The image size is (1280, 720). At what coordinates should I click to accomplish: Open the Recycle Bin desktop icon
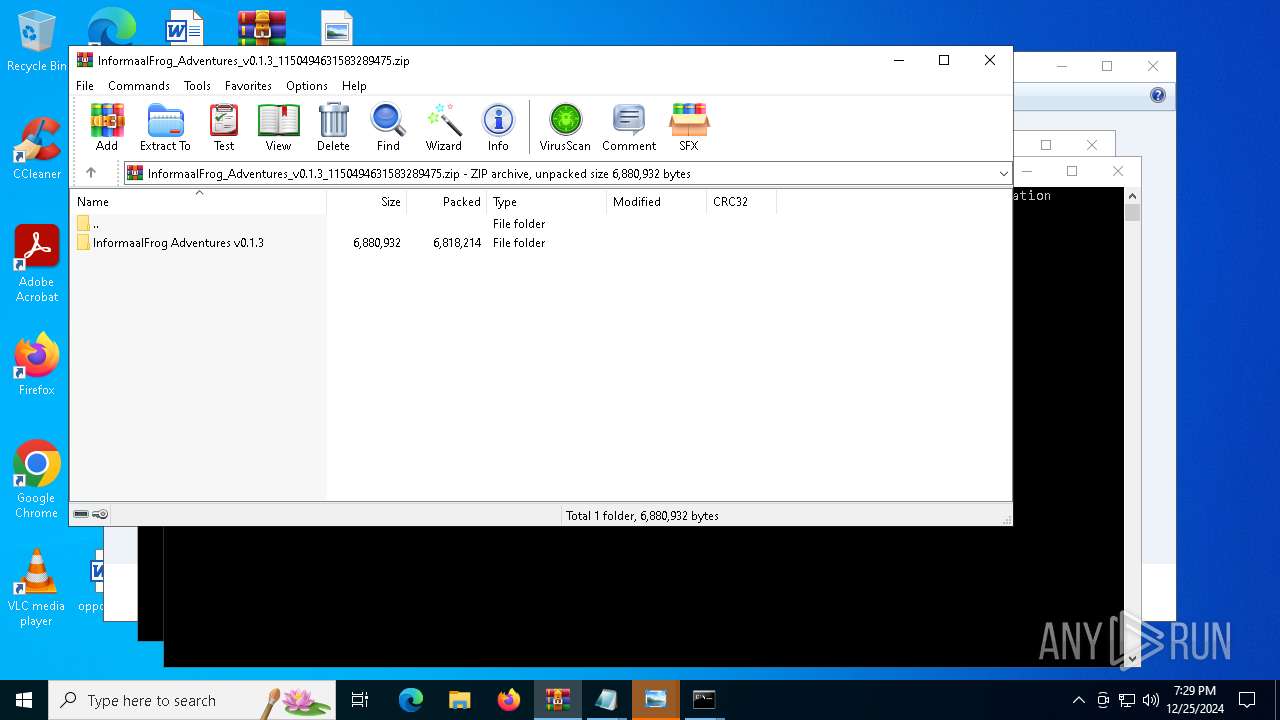tap(36, 42)
